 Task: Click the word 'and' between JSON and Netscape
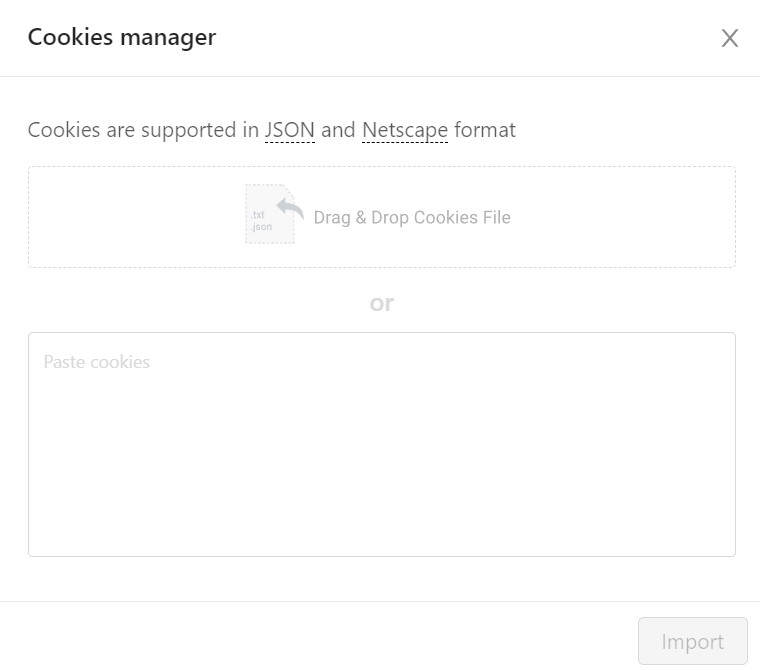coord(338,130)
